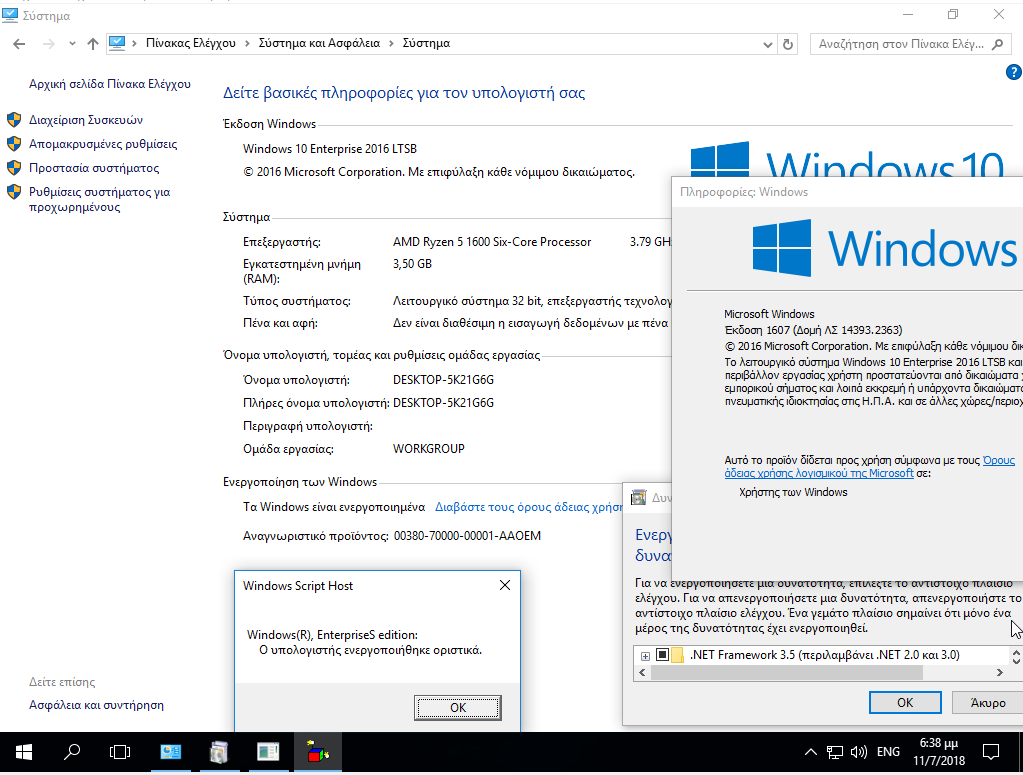Switch ENG input language indicator

tap(888, 752)
